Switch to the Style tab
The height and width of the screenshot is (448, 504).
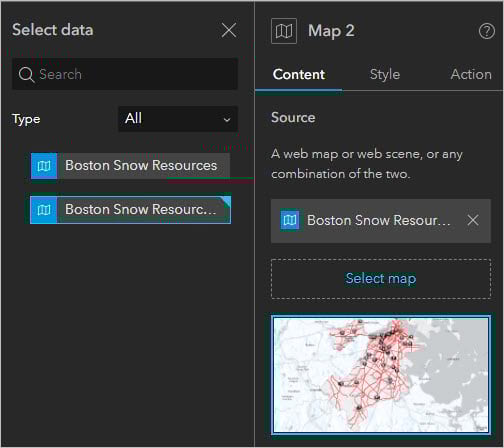click(x=385, y=75)
